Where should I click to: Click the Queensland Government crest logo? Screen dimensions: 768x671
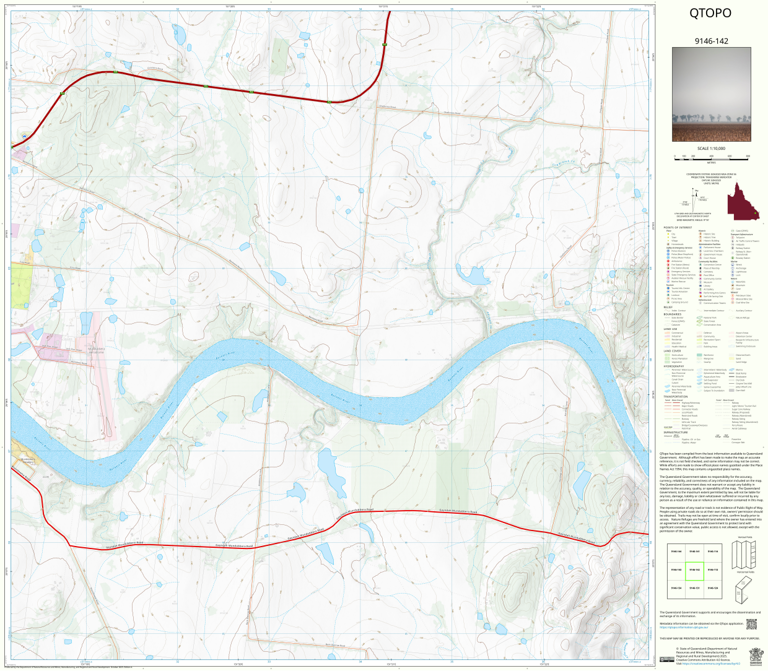(x=756, y=656)
